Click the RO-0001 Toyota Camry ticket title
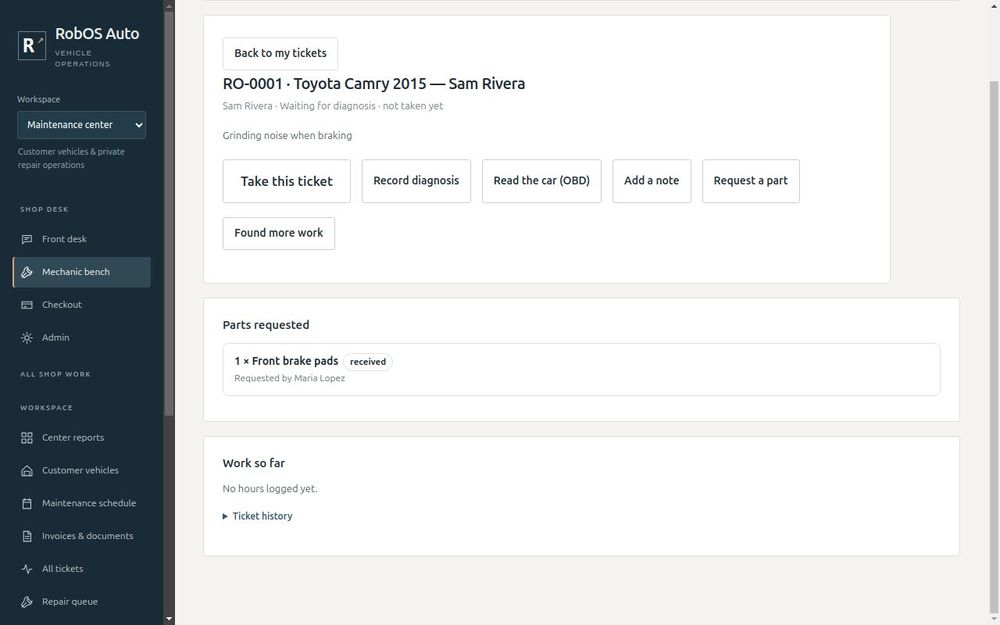Image resolution: width=1000 pixels, height=625 pixels. point(374,84)
